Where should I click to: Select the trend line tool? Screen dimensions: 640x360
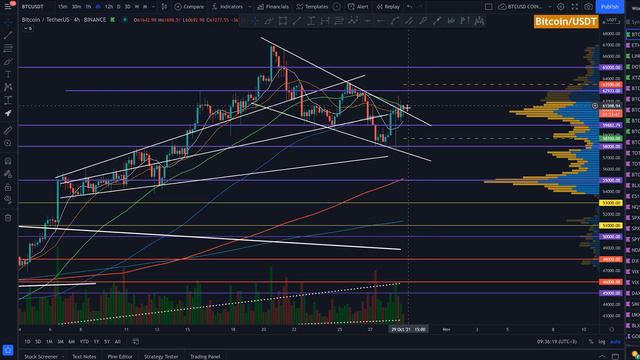point(8,36)
